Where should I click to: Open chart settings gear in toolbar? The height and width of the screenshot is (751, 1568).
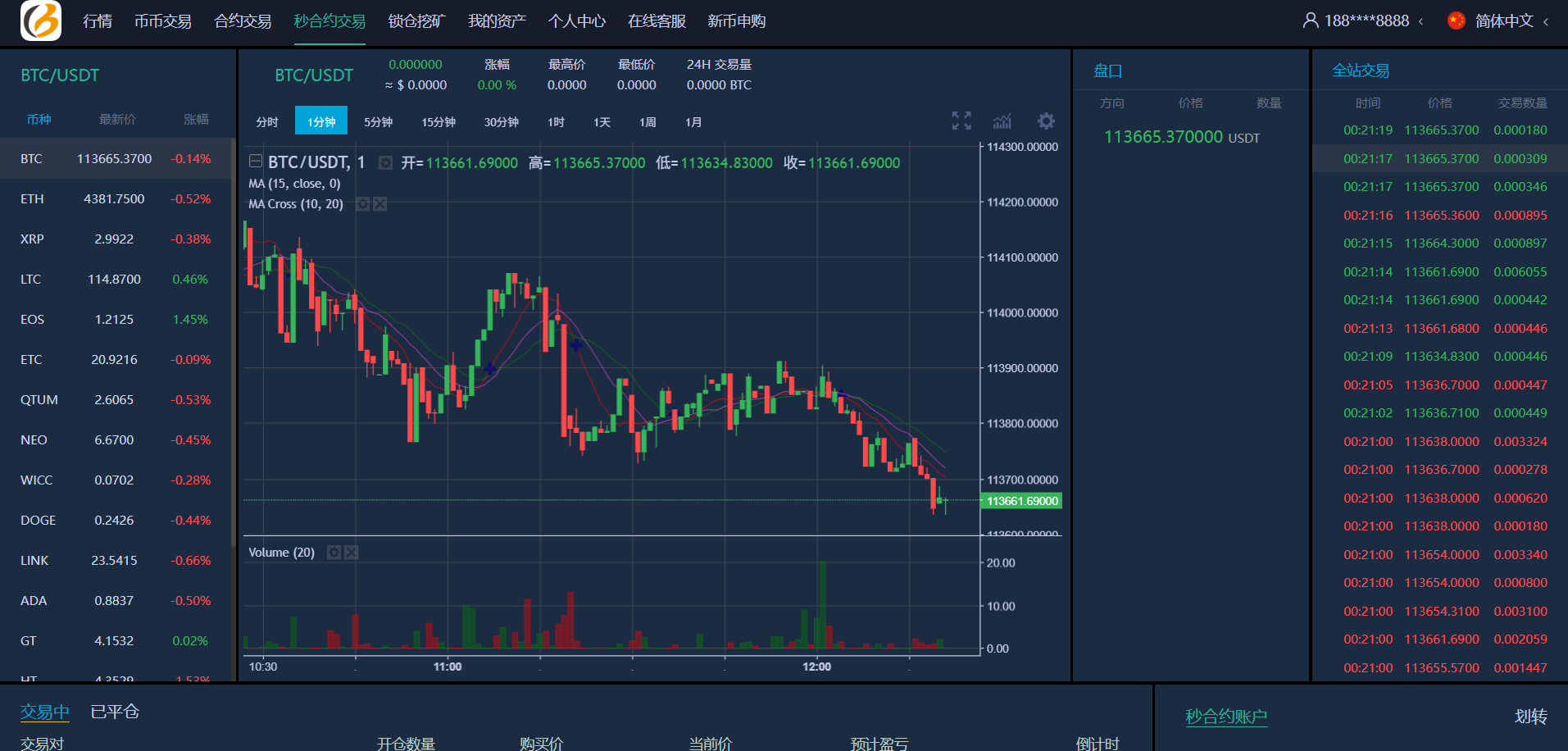click(1046, 121)
